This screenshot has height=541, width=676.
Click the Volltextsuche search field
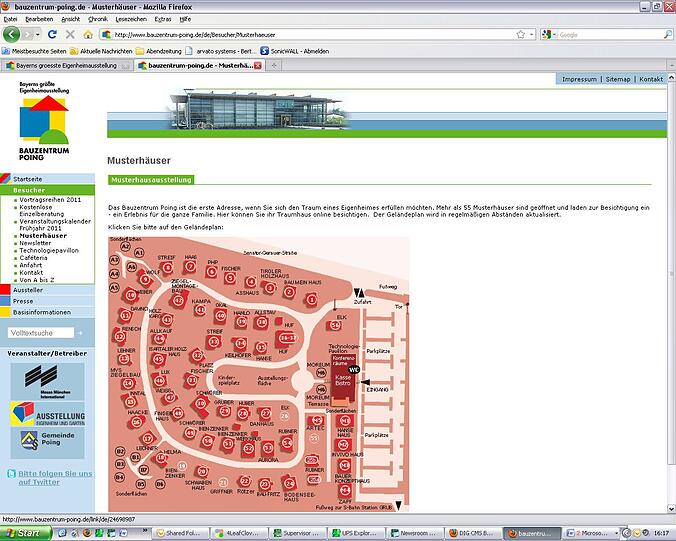point(41,333)
